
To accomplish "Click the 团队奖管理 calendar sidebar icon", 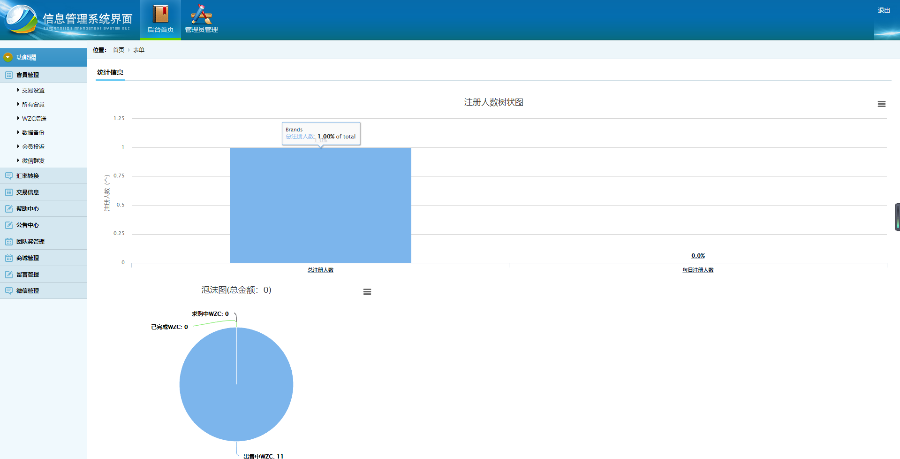I will point(9,242).
